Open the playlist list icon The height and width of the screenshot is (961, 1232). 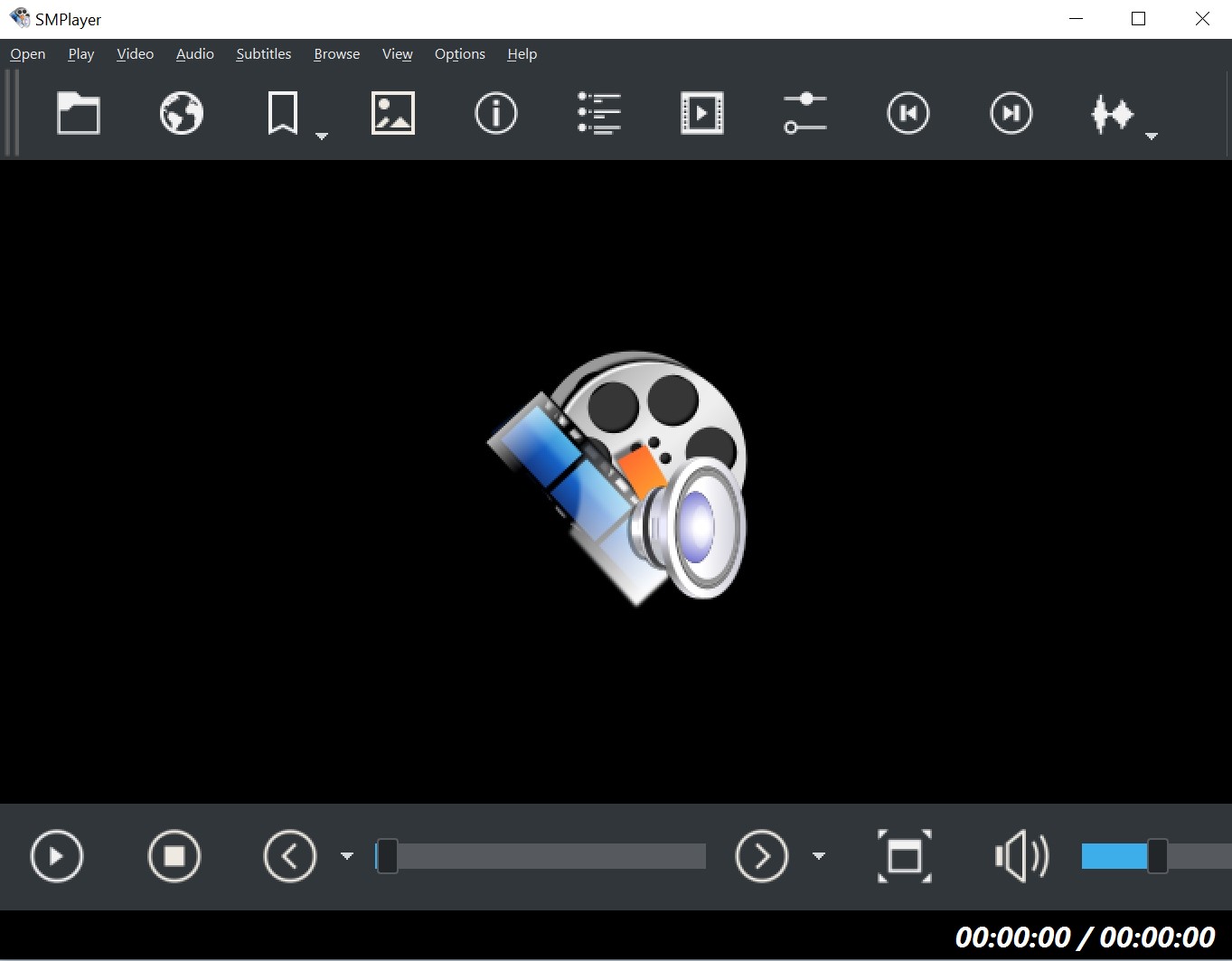599,114
